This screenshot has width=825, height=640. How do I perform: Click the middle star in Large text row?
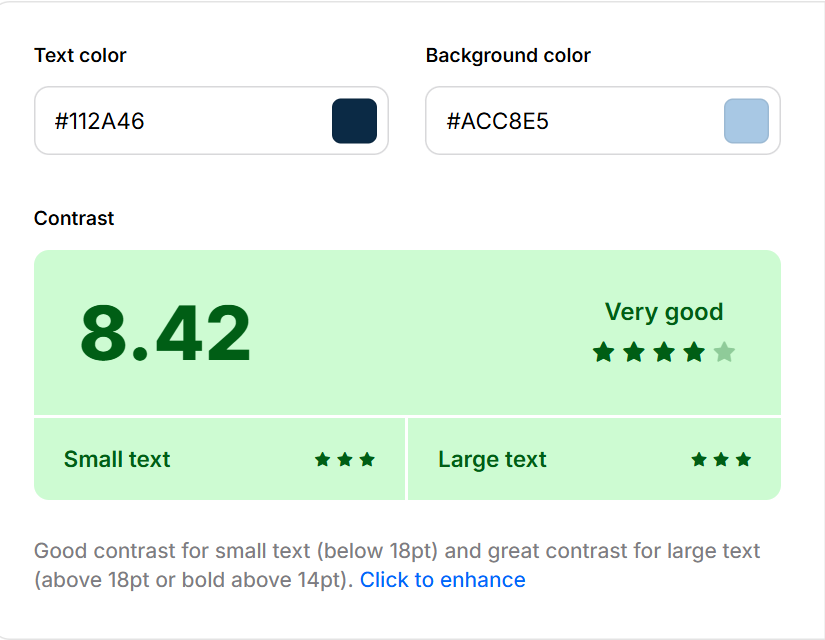(x=721, y=460)
